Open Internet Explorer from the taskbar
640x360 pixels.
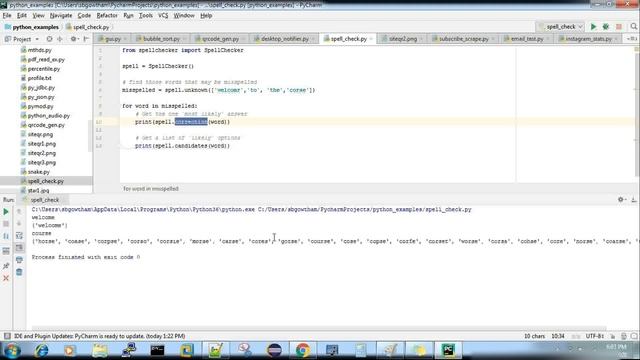click(x=41, y=350)
